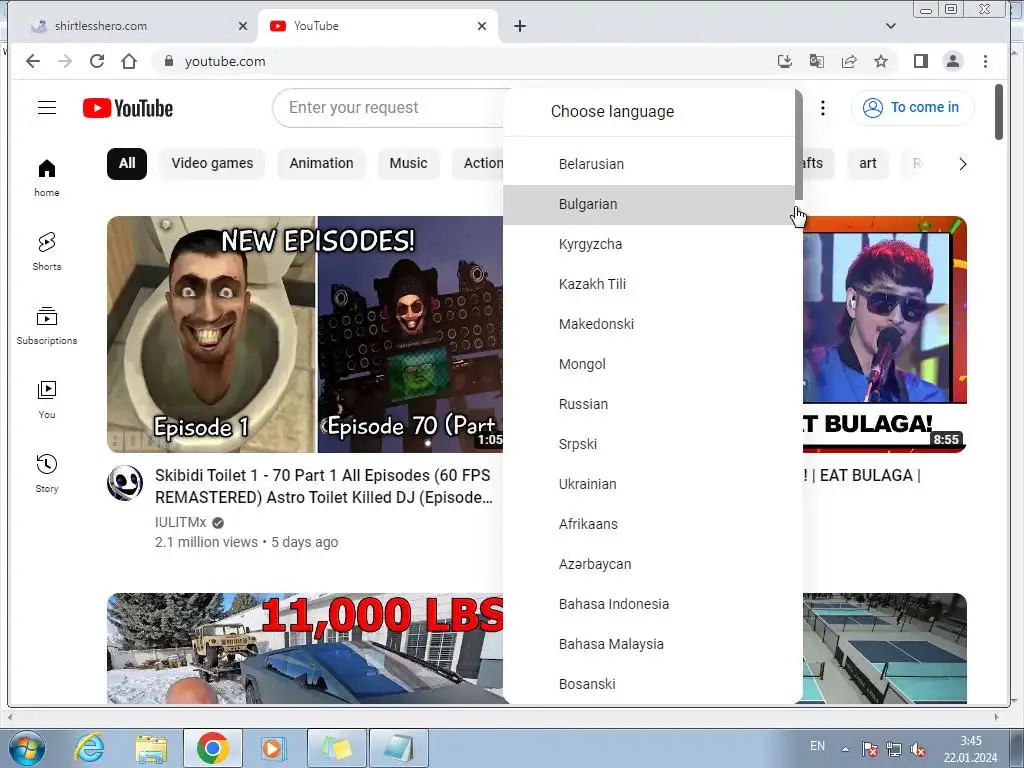Click the muted volume tray icon

[x=918, y=750]
